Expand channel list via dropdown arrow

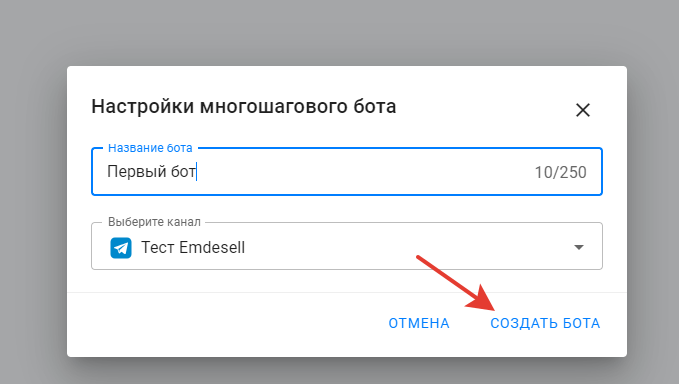coord(579,247)
